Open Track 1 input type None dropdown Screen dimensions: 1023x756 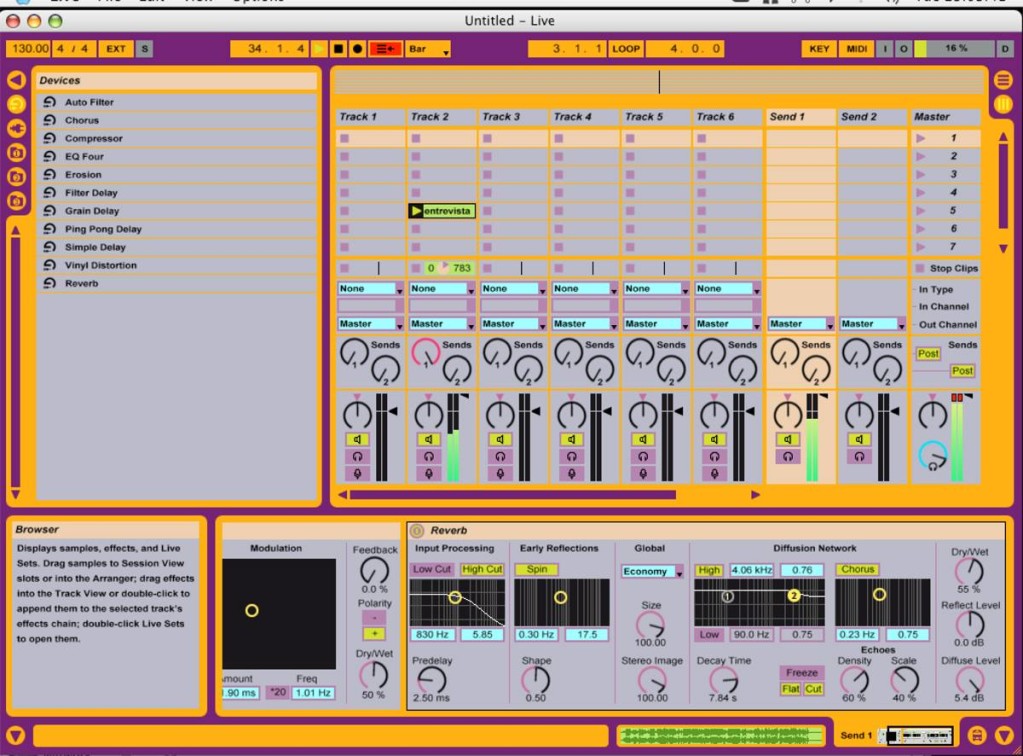[x=371, y=289]
